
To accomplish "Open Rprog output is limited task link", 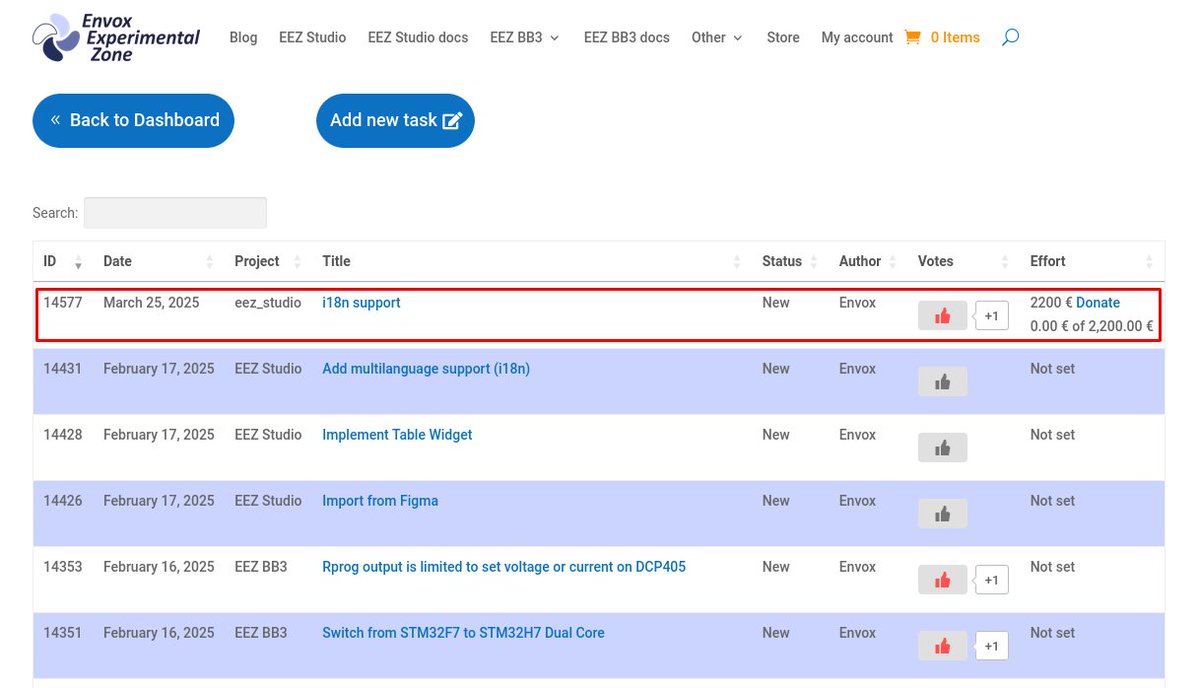I will click(504, 566).
